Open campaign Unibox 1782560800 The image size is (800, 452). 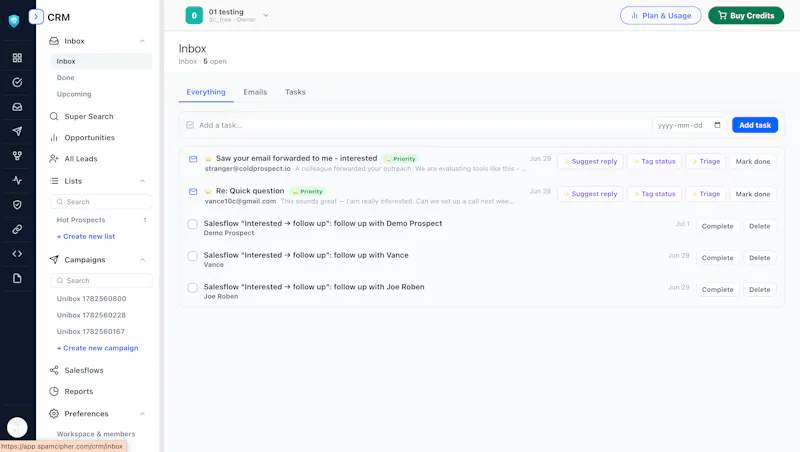pos(91,298)
